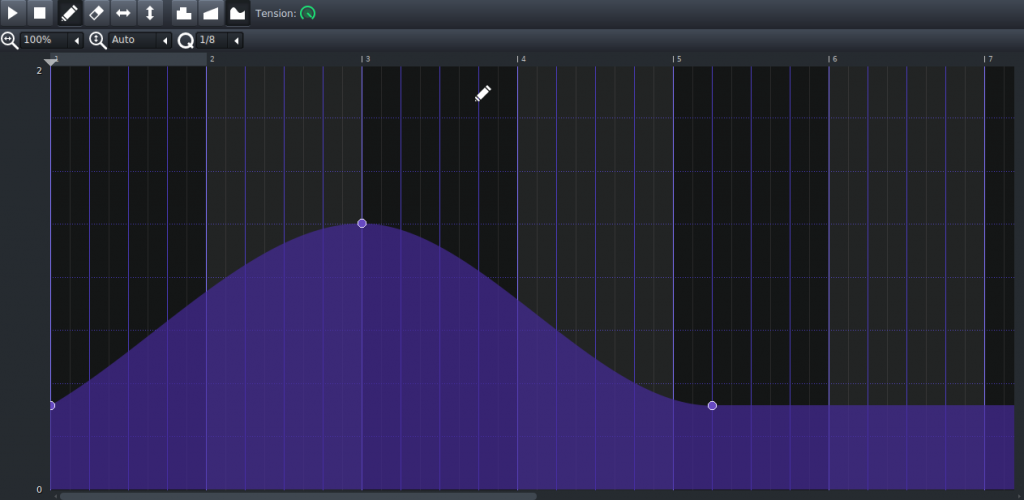Viewport: 1024px width, 500px height.
Task: Select the Draw pencil tool
Action: [x=69, y=12]
